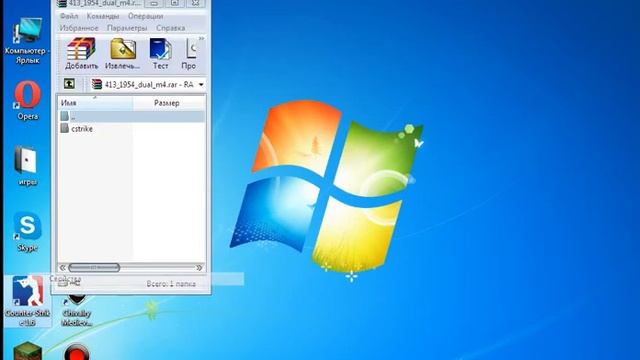
Task: Open the Параметры menu
Action: 127,28
